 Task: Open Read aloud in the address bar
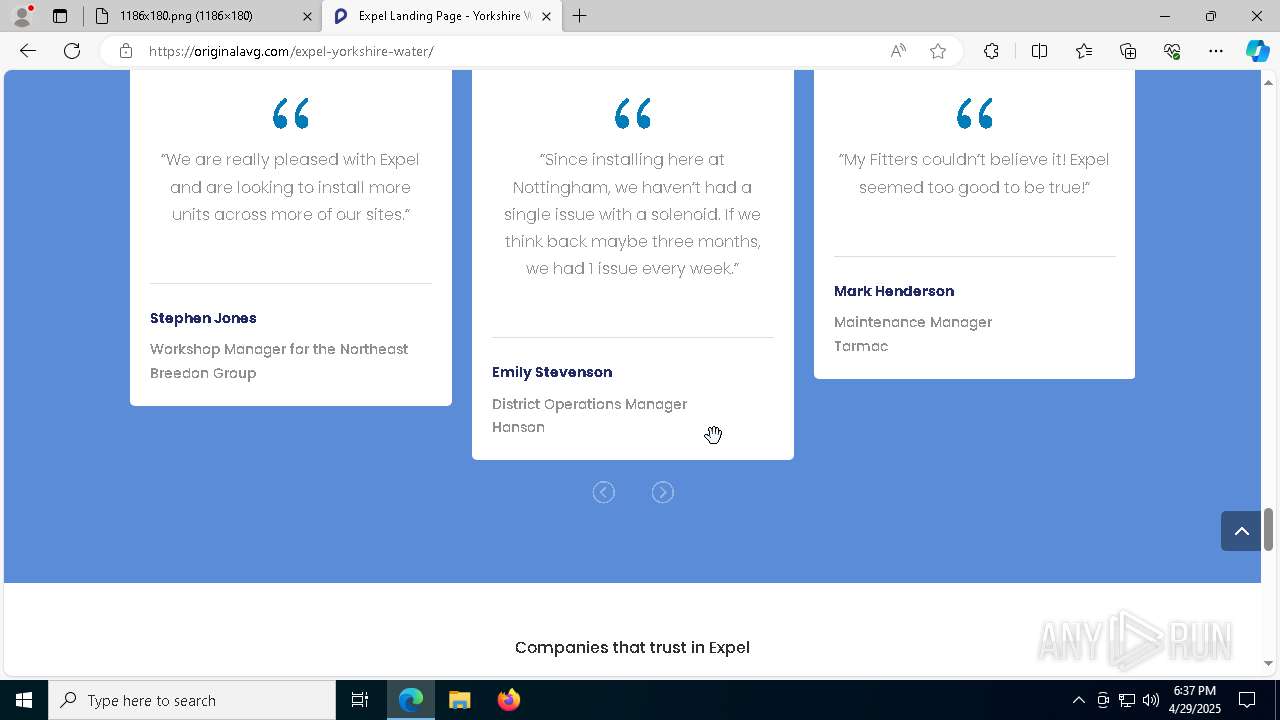[898, 51]
